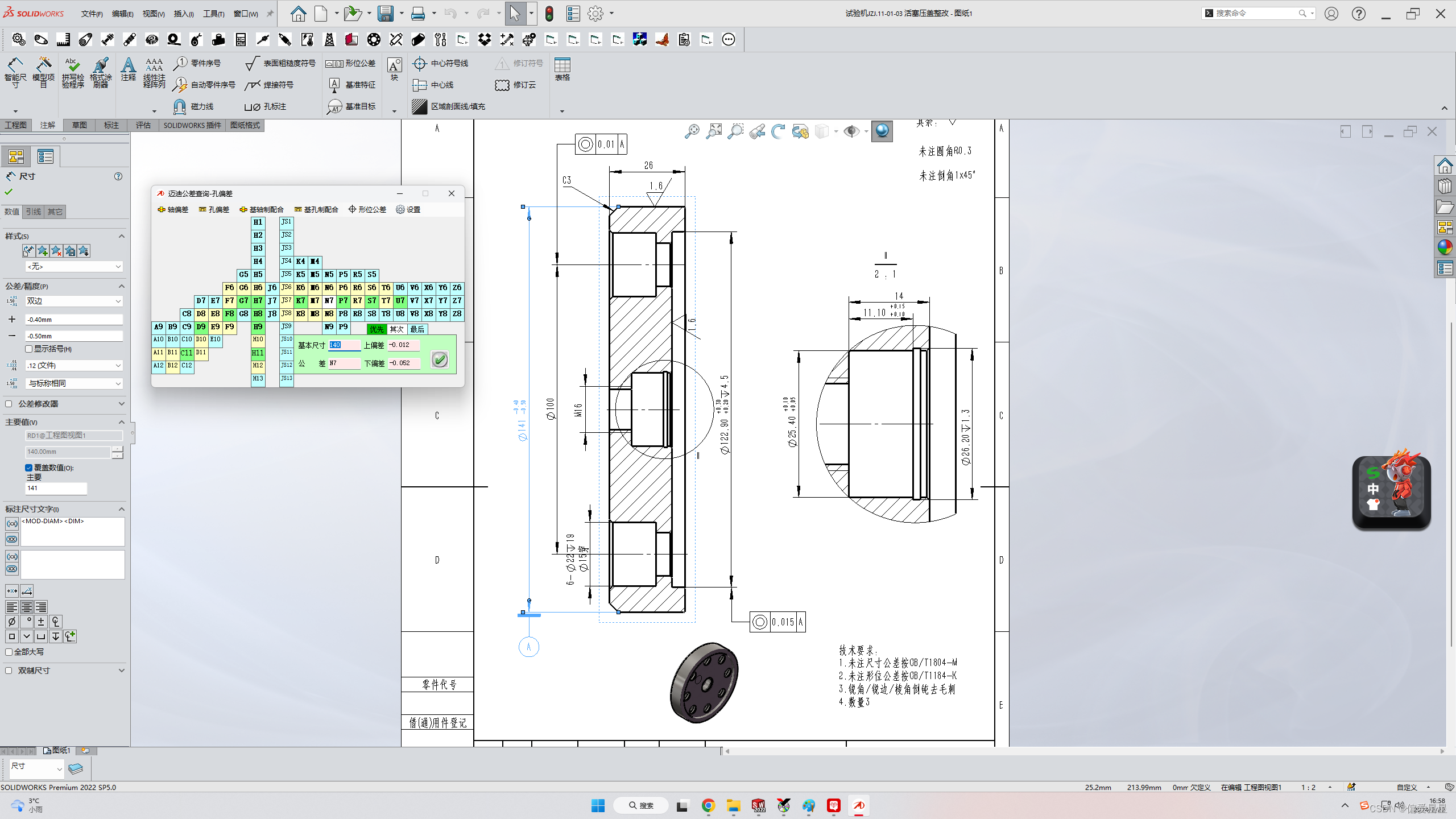Open the tolerance type dropdown showing 双边
Image resolution: width=1456 pixels, height=819 pixels.
click(73, 301)
